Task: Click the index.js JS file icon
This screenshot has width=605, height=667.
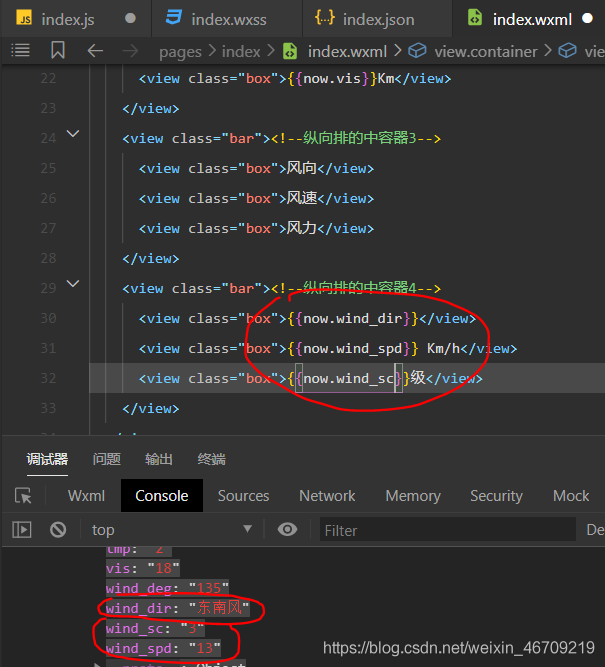Action: (24, 18)
